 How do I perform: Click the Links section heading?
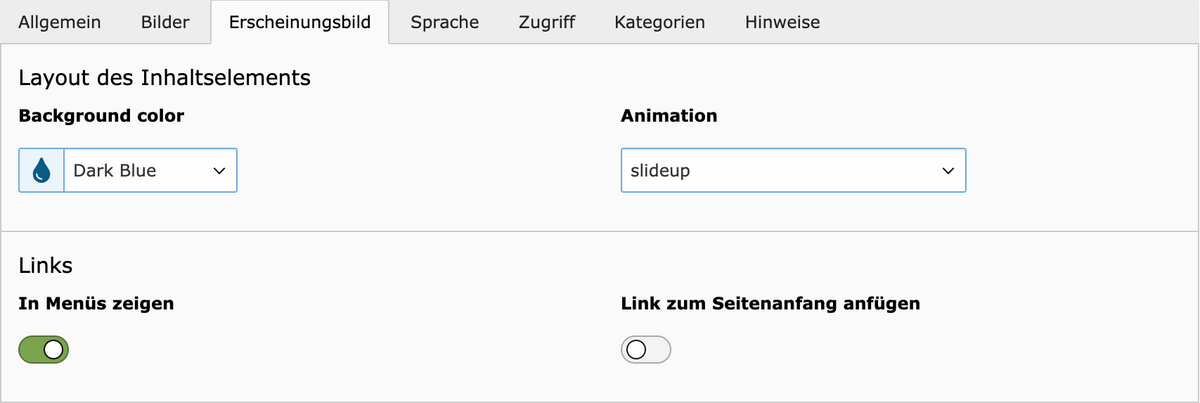pyautogui.click(x=46, y=265)
